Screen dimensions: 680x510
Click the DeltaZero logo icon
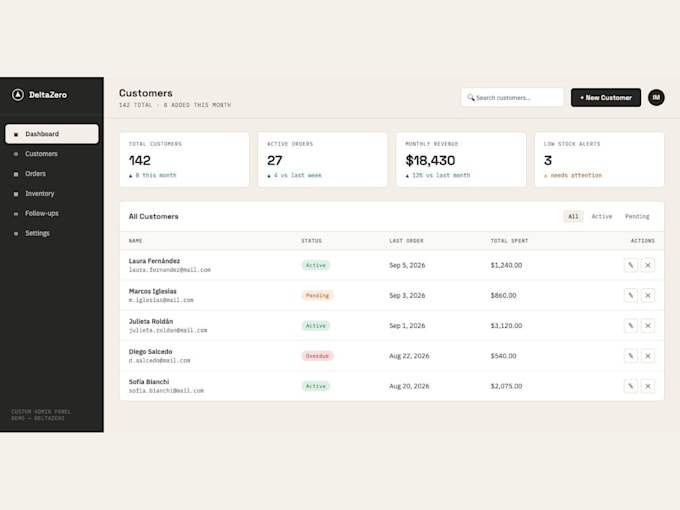18,95
